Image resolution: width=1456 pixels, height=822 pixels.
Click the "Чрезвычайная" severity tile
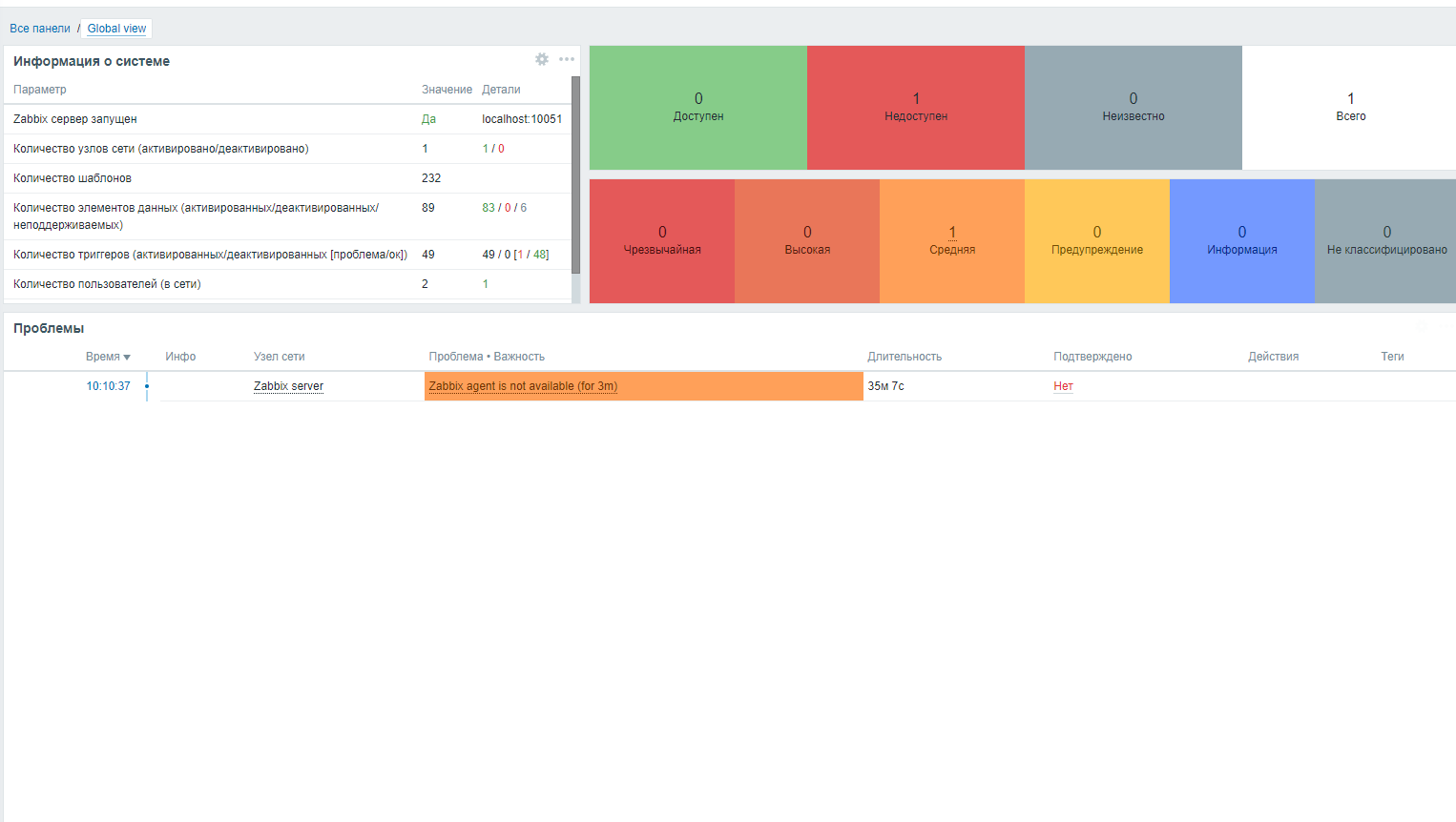coord(662,241)
